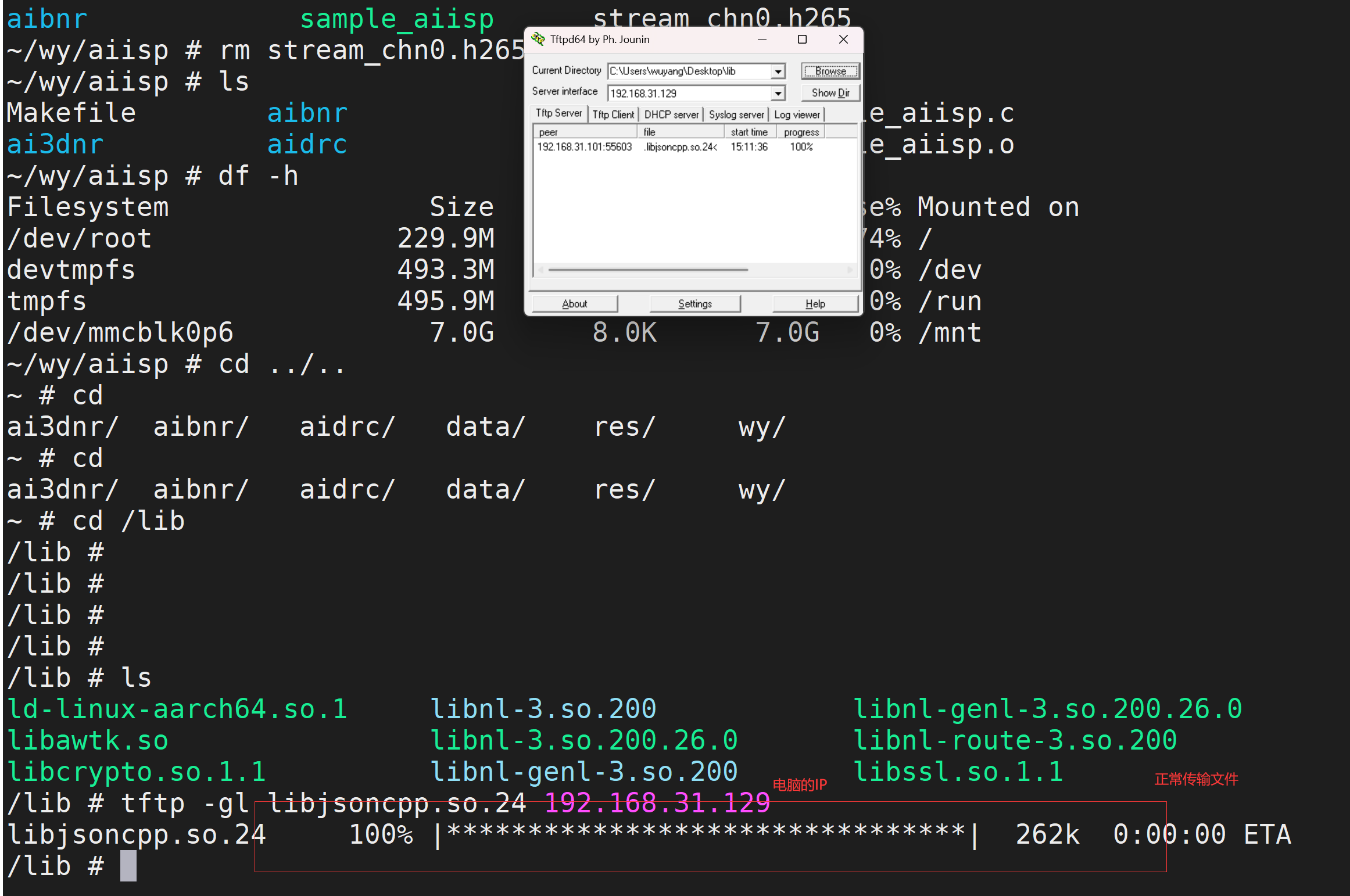Expand the Server interface dropdown arrow
The width and height of the screenshot is (1350, 896).
[x=778, y=94]
